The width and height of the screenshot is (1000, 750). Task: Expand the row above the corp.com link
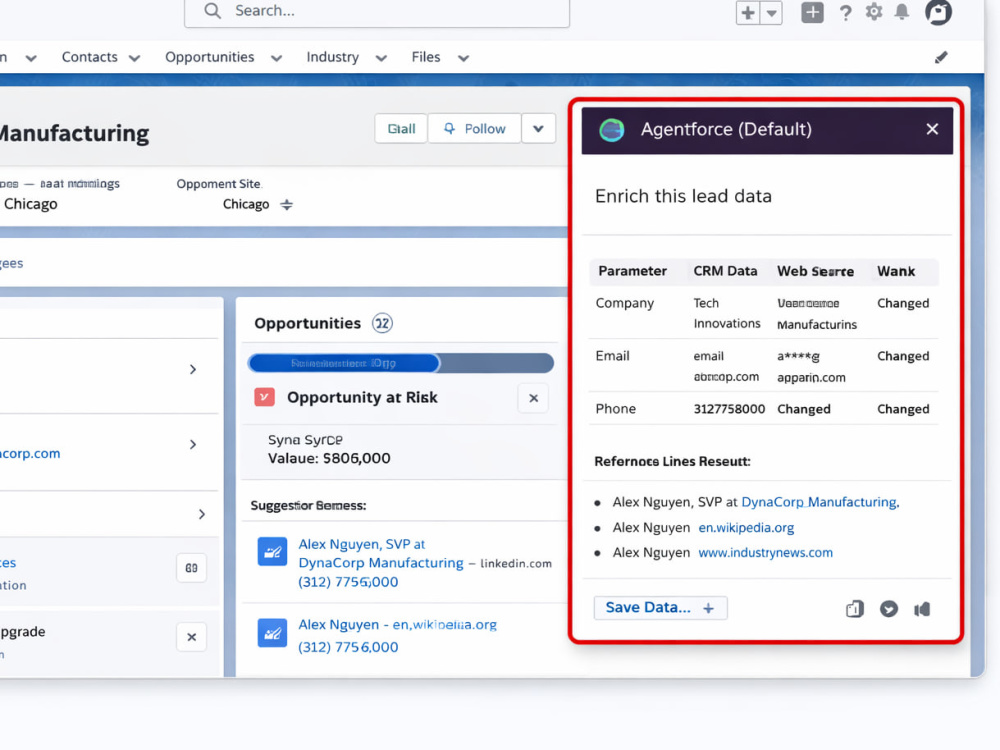click(193, 369)
